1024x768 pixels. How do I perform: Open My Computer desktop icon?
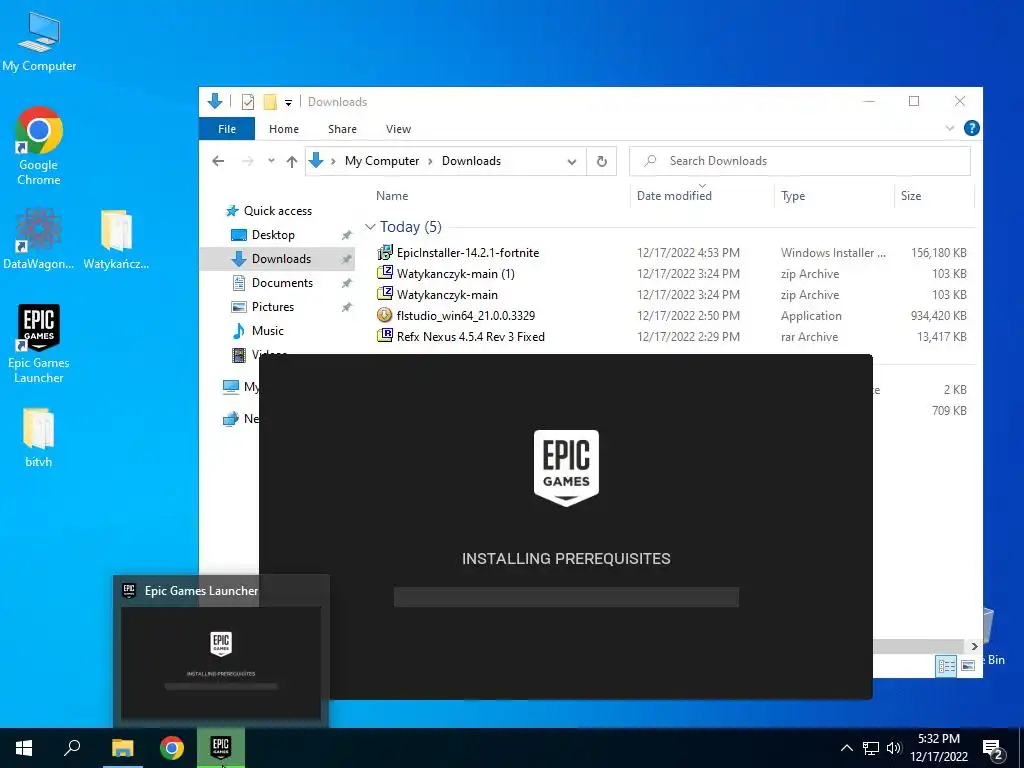tap(39, 40)
